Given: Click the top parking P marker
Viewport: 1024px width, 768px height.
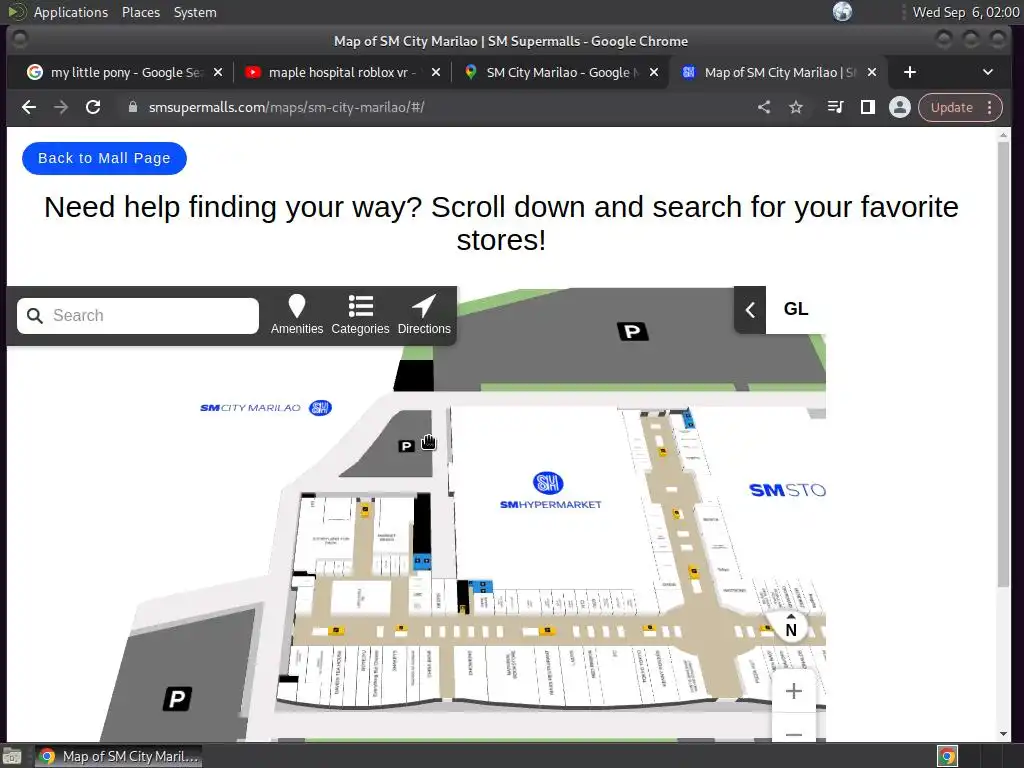Looking at the screenshot, I should click(x=632, y=332).
